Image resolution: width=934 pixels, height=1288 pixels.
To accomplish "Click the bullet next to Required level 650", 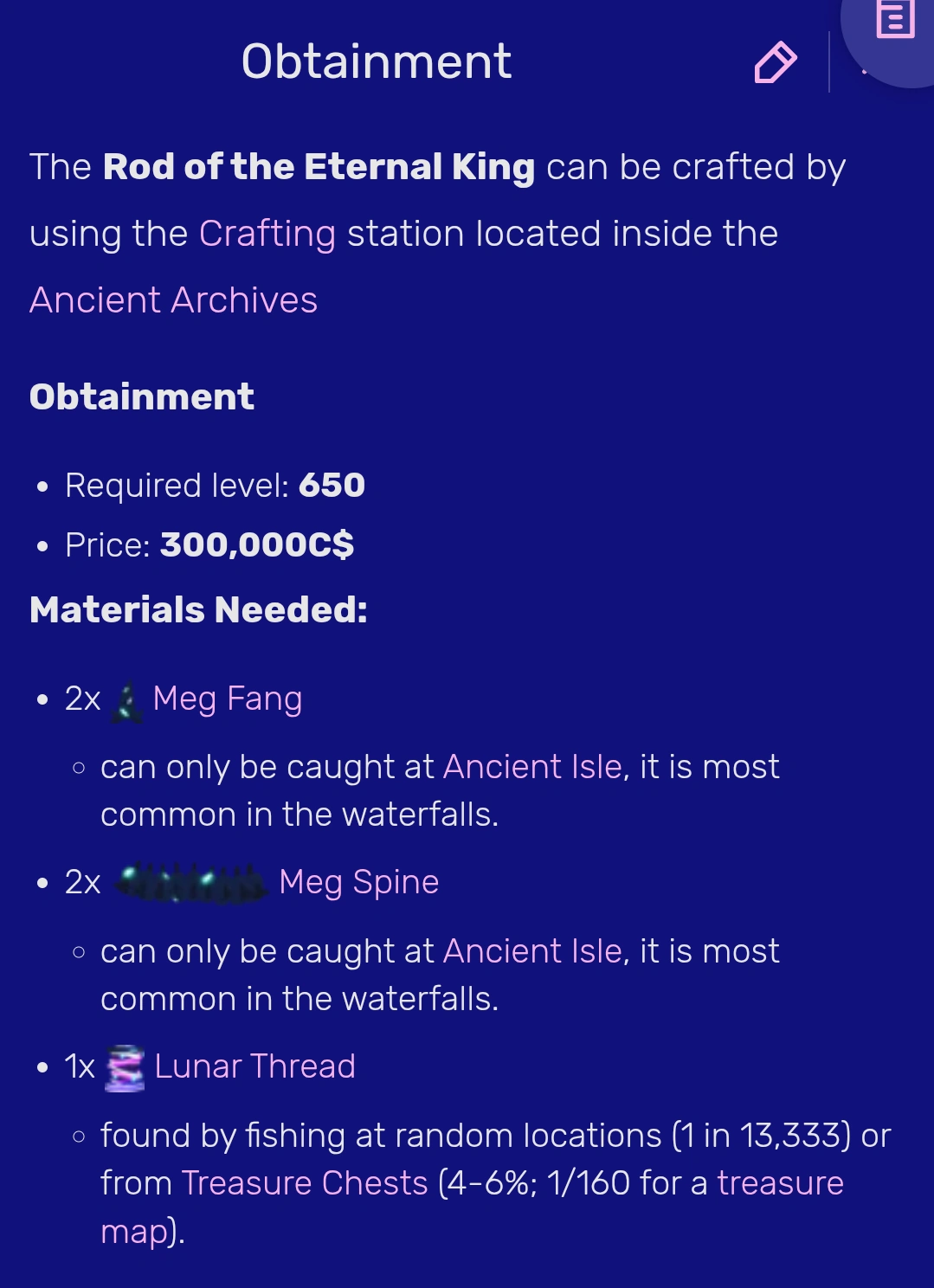I will (x=43, y=487).
